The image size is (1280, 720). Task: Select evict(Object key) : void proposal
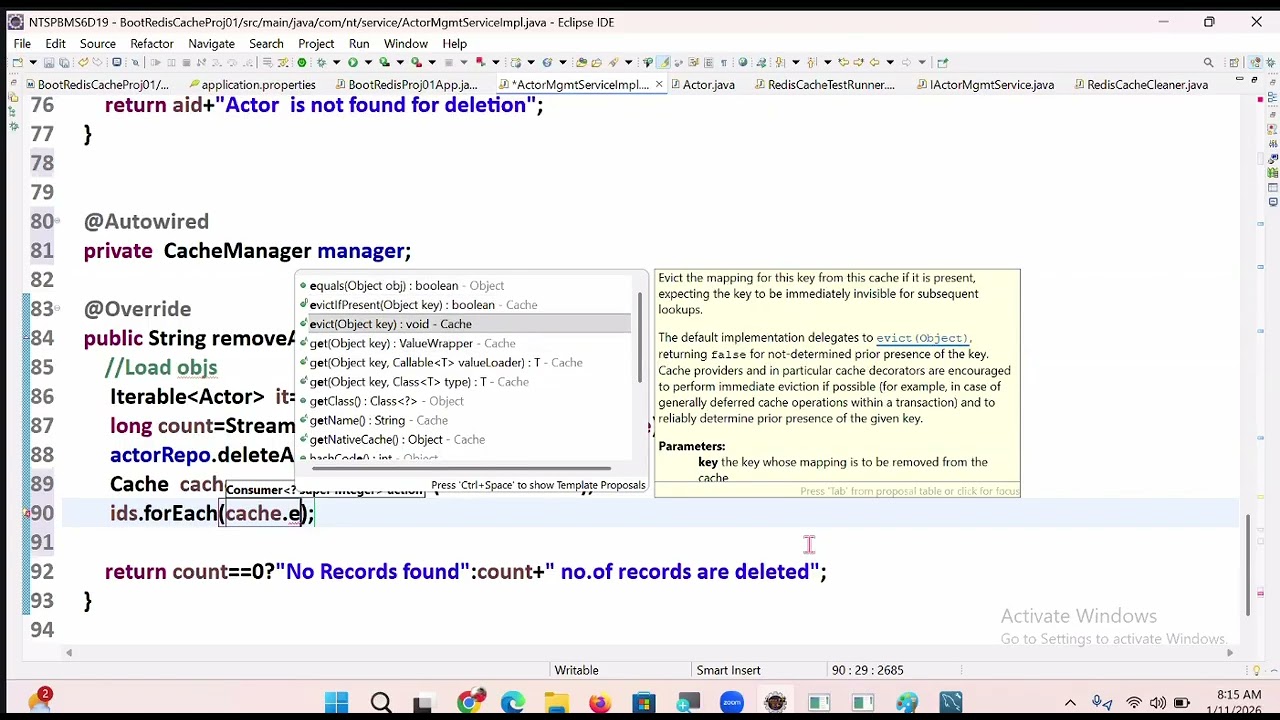(465, 324)
